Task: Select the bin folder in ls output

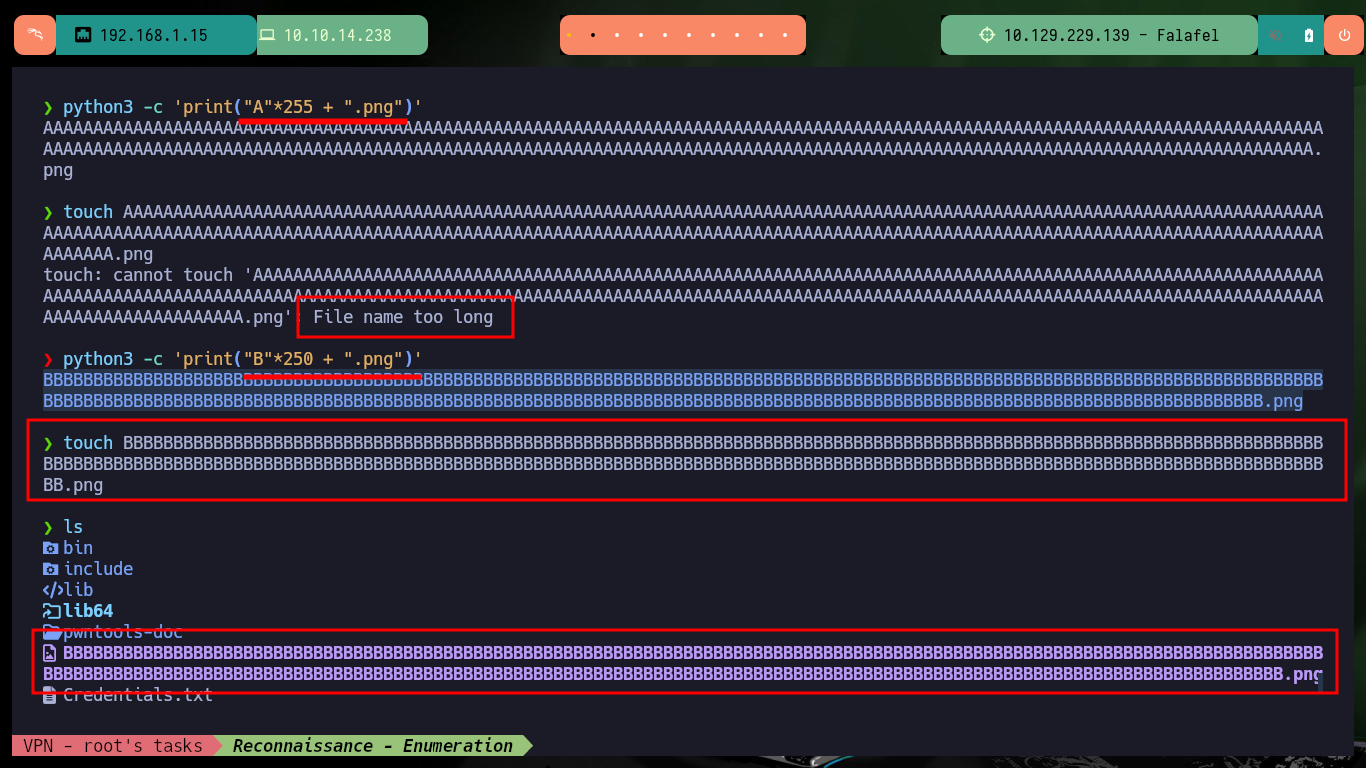Action: point(68,548)
